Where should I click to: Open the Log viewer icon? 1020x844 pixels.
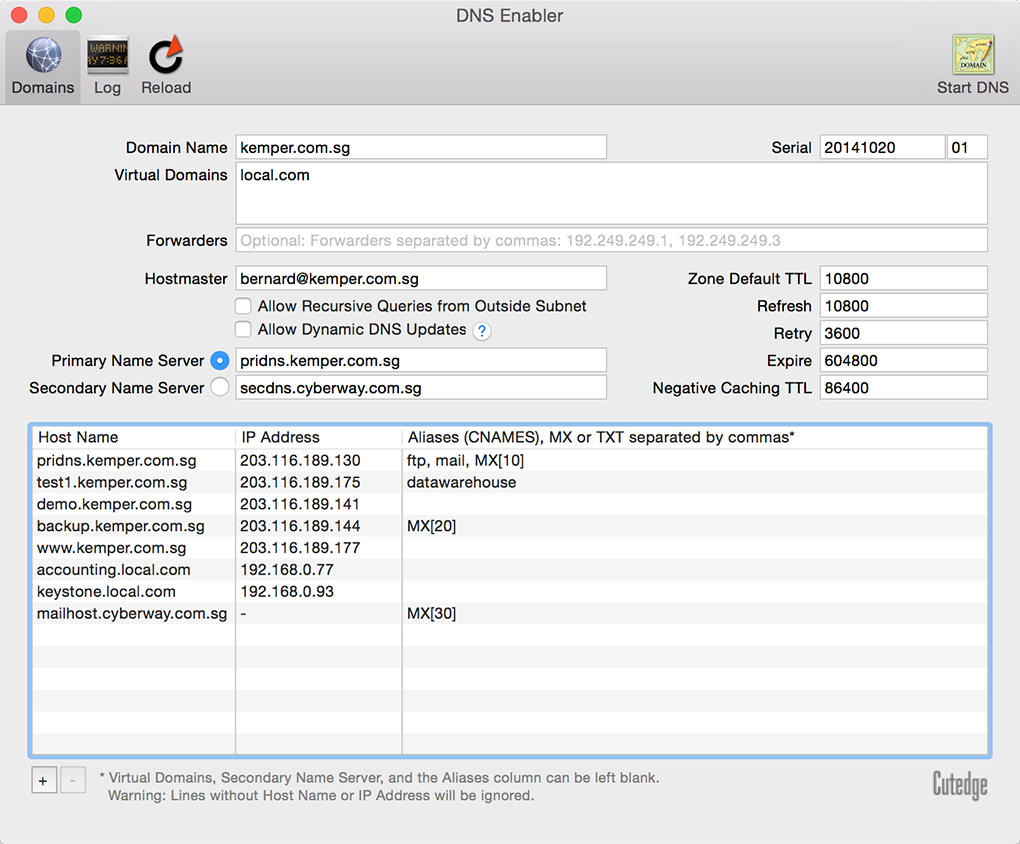point(107,56)
